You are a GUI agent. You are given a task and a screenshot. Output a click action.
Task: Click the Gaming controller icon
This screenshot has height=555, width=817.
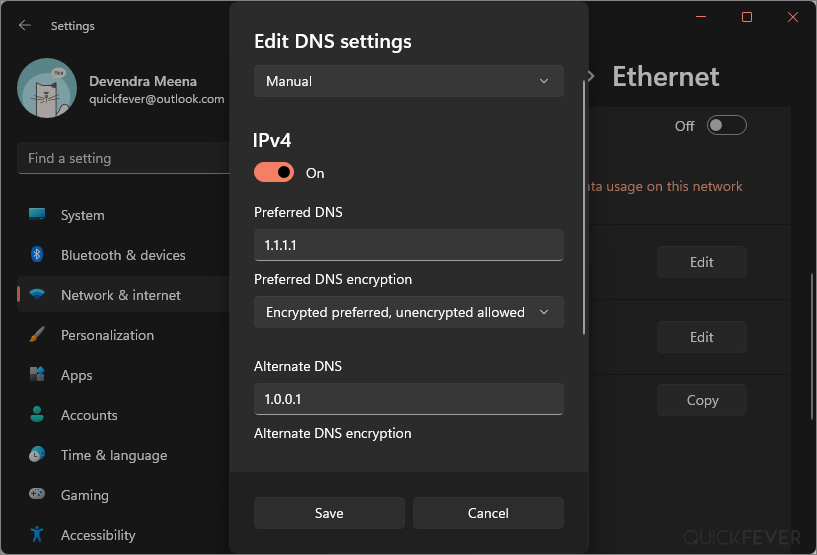coord(37,494)
